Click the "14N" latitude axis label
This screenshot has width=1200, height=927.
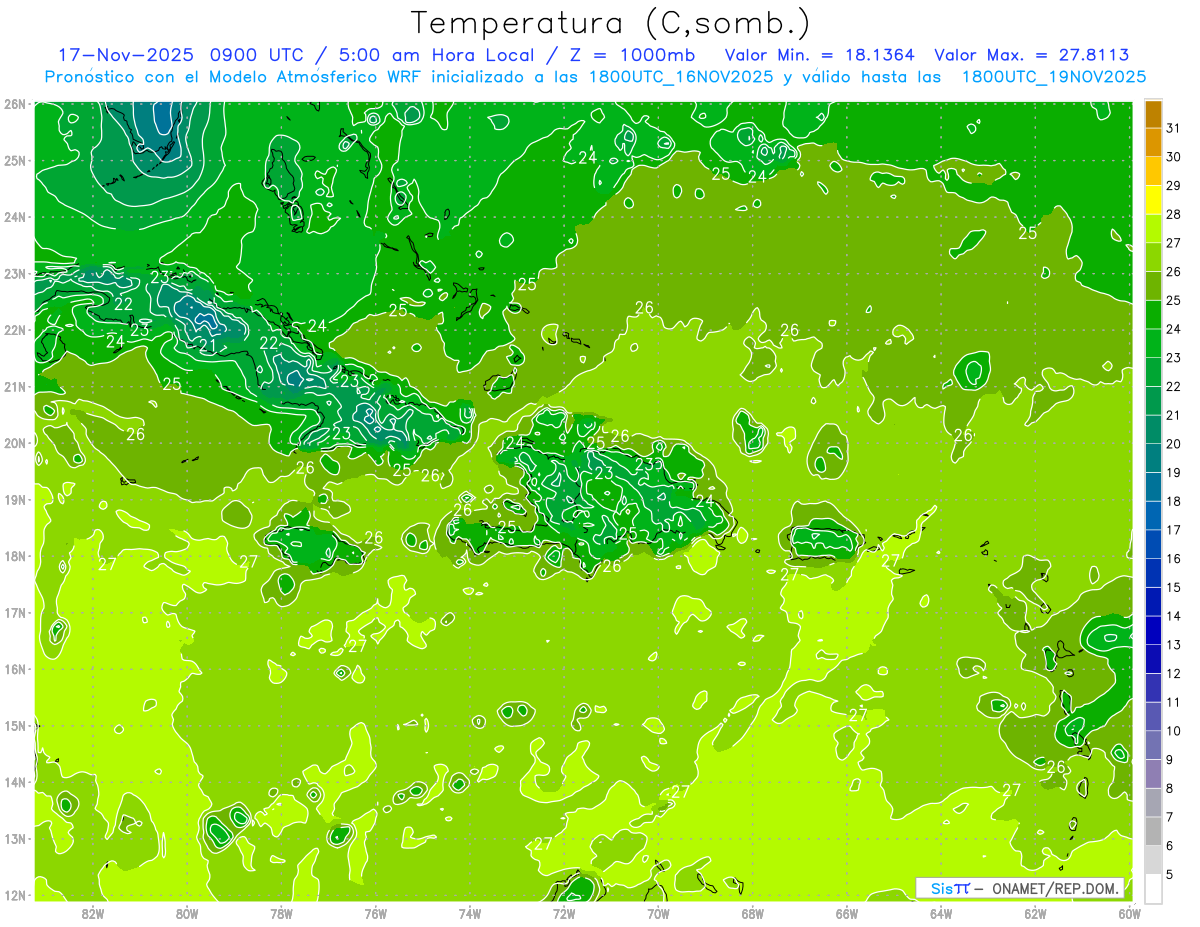[x=15, y=782]
